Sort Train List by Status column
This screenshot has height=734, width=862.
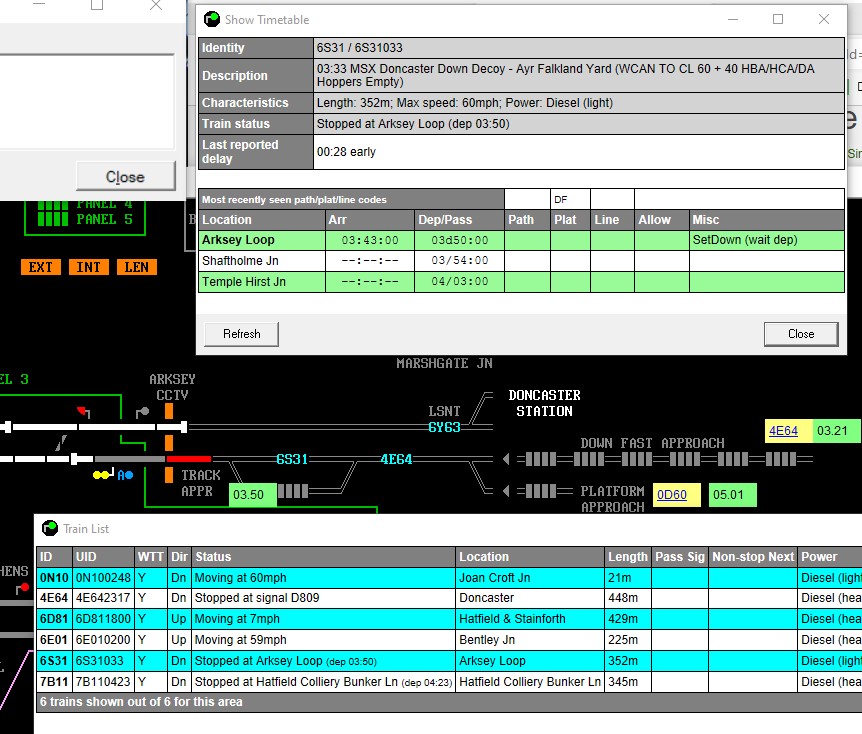323,556
